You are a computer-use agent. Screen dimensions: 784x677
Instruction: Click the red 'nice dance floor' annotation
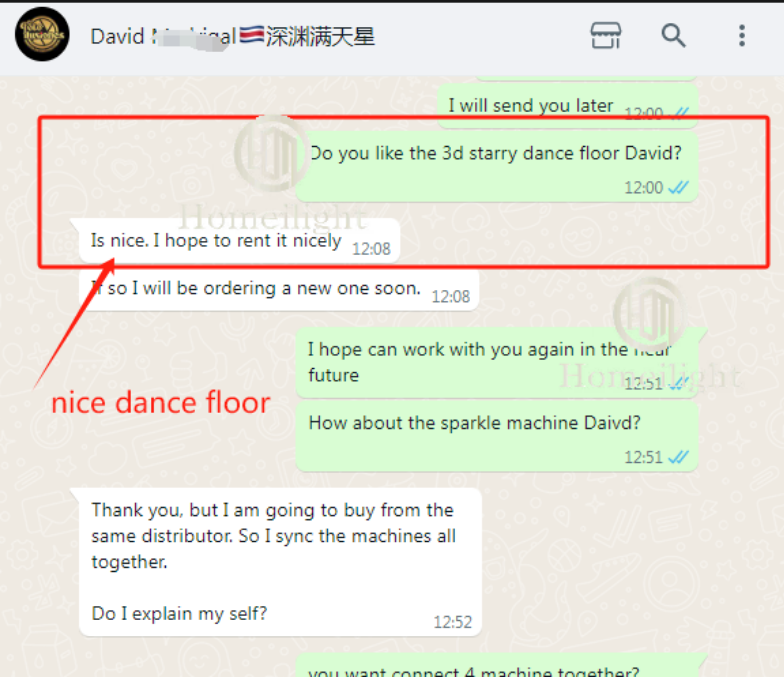point(160,402)
